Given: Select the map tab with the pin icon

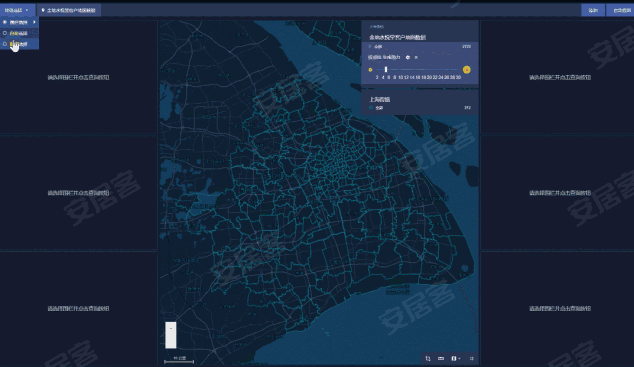Looking at the screenshot, I should 69,10.
